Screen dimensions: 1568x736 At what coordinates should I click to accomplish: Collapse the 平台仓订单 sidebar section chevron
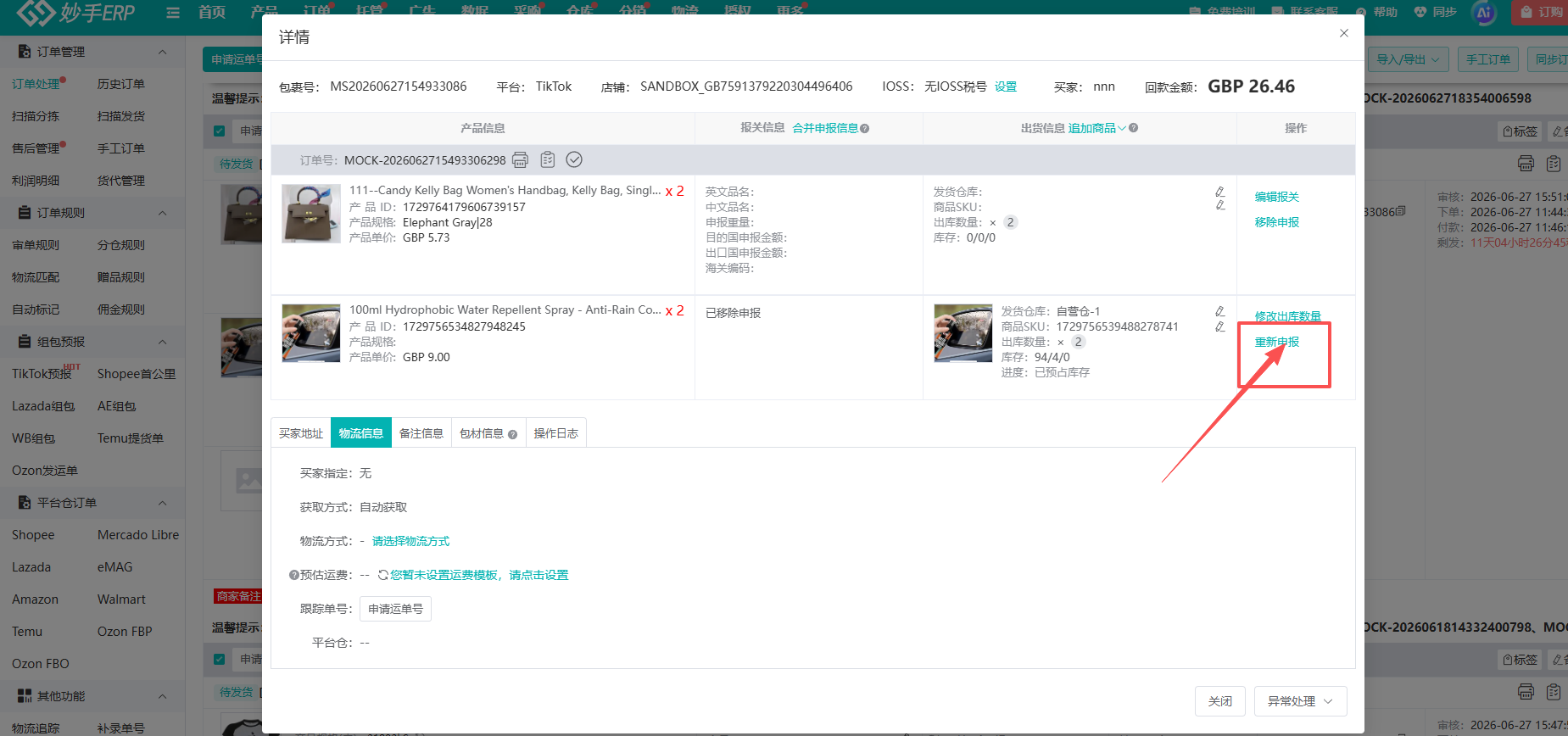point(163,503)
